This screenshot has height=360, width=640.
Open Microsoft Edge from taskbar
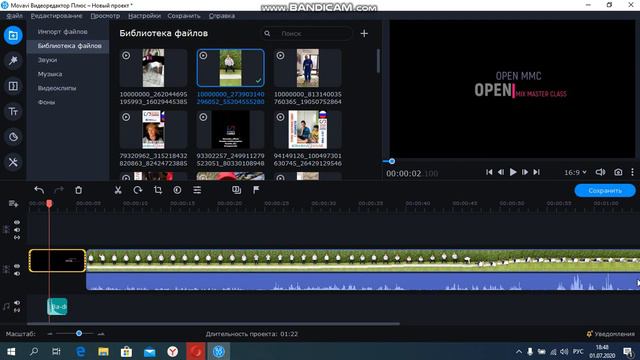[x=80, y=351]
